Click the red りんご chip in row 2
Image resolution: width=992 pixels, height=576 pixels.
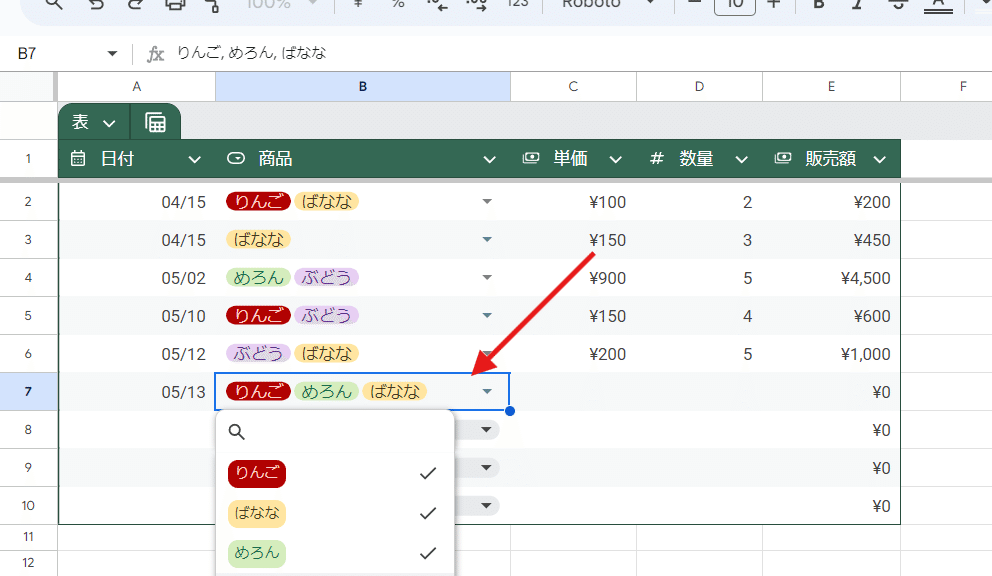(258, 201)
